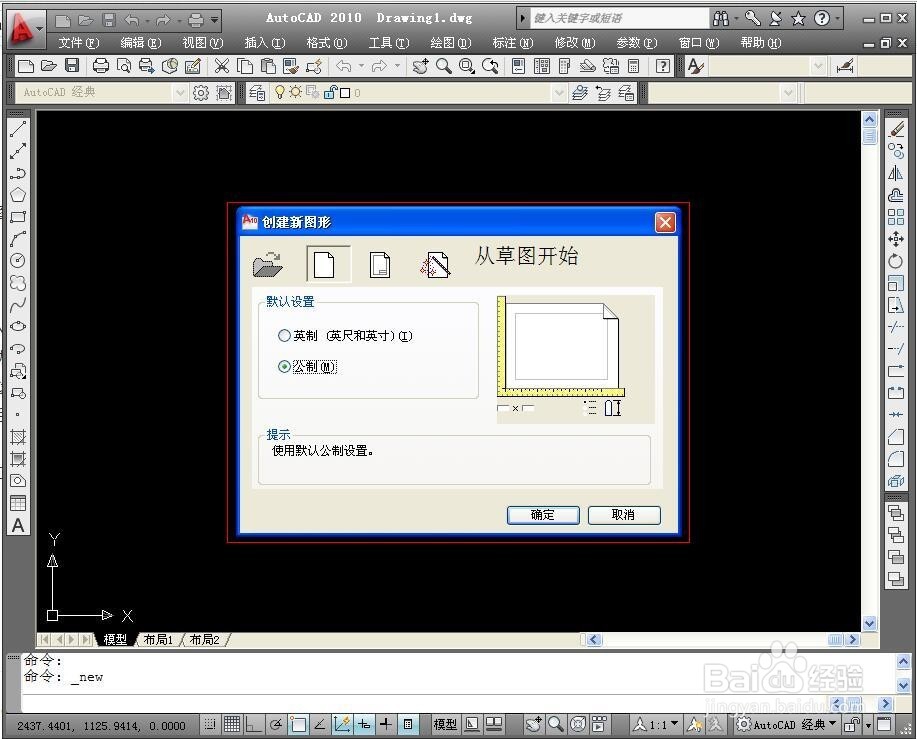Click the 取消 button to cancel
Image resolution: width=917 pixels, height=739 pixels.
623,515
